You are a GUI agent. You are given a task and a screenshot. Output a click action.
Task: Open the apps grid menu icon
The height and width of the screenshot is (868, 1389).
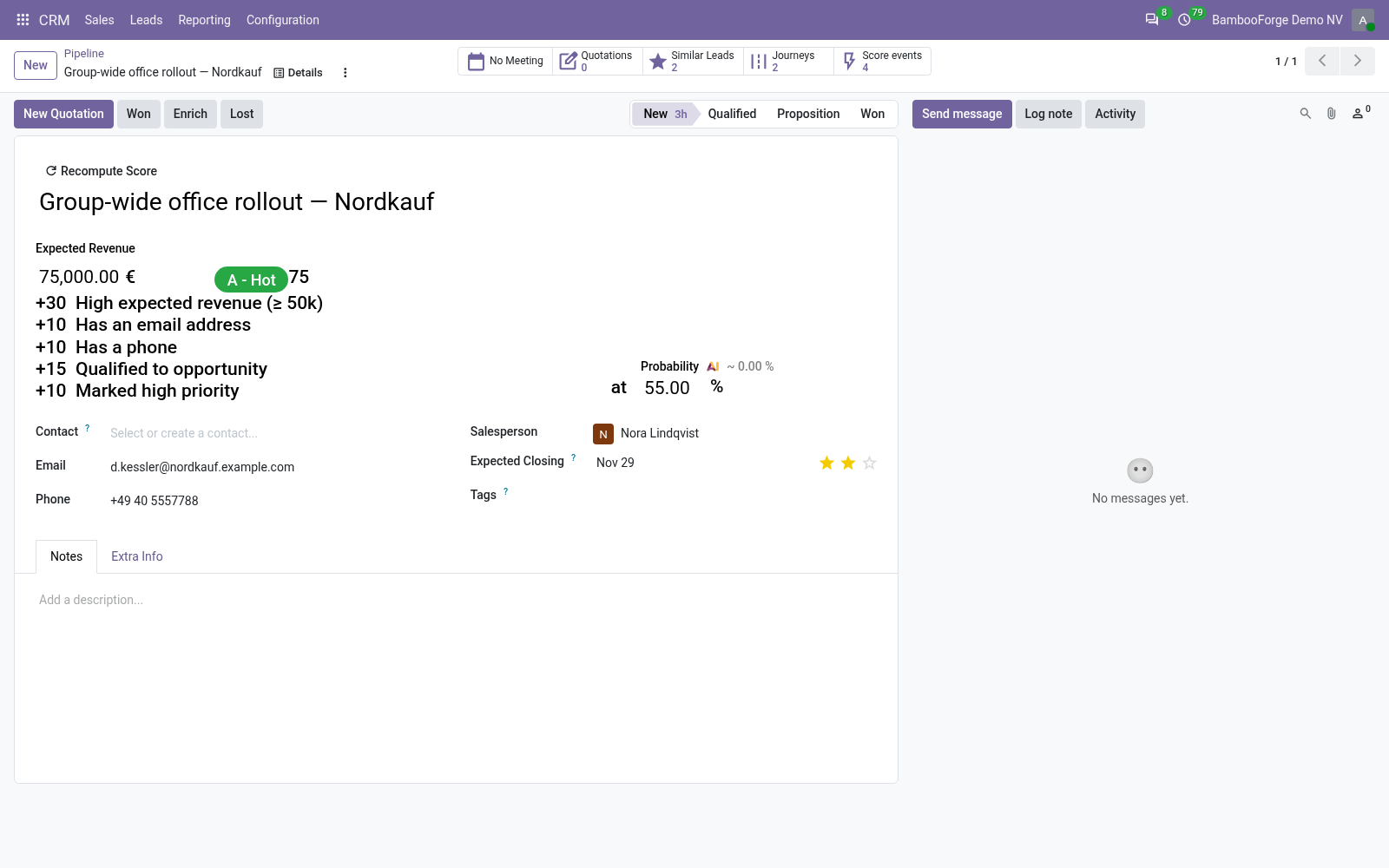point(23,20)
